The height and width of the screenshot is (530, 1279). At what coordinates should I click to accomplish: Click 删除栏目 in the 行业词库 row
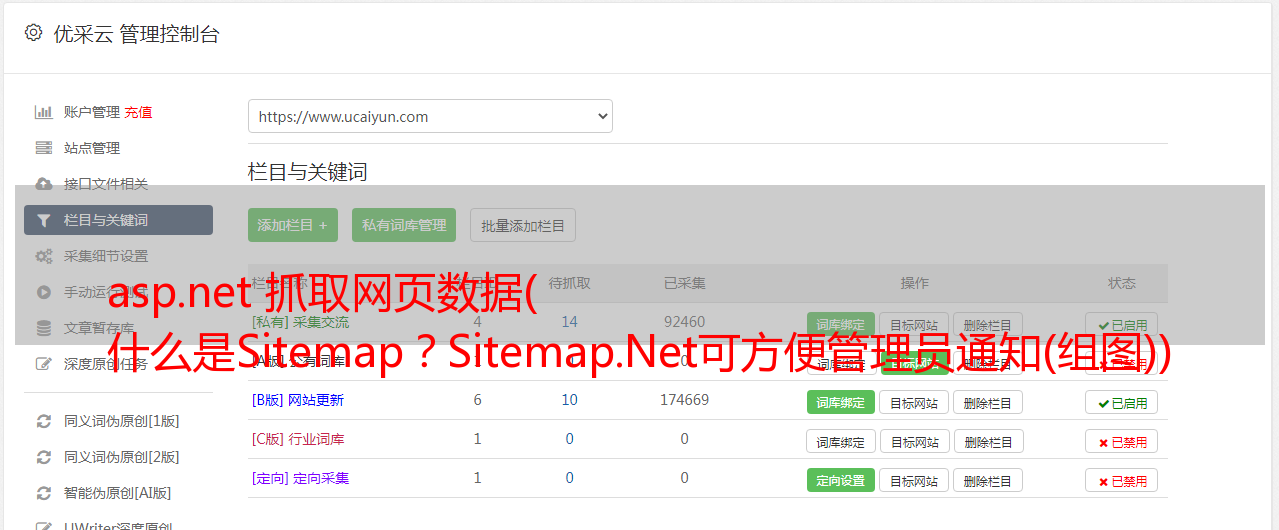tap(987, 441)
